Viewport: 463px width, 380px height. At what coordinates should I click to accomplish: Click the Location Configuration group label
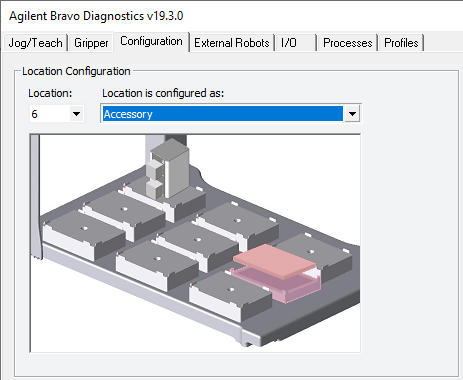pos(76,71)
